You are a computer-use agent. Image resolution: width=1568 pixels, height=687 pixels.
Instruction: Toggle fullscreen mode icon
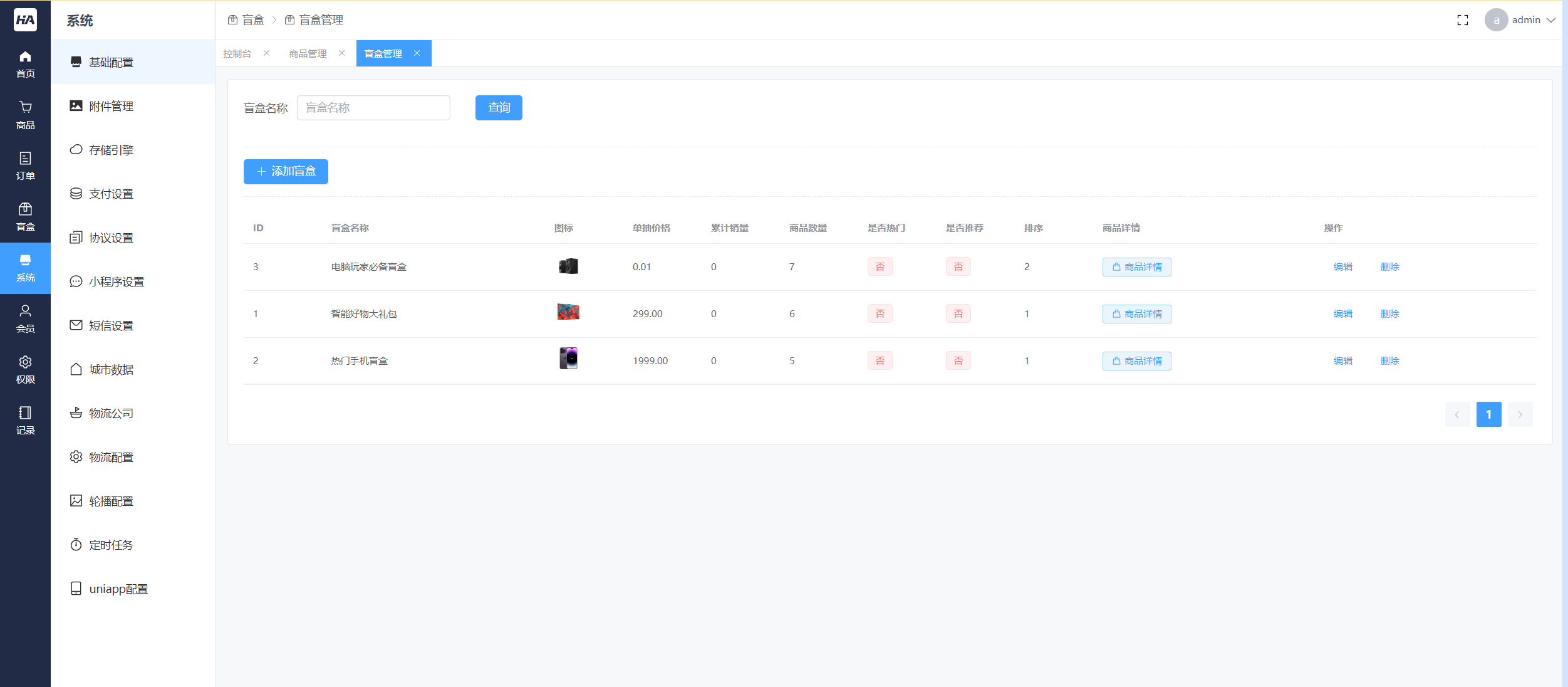point(1462,20)
